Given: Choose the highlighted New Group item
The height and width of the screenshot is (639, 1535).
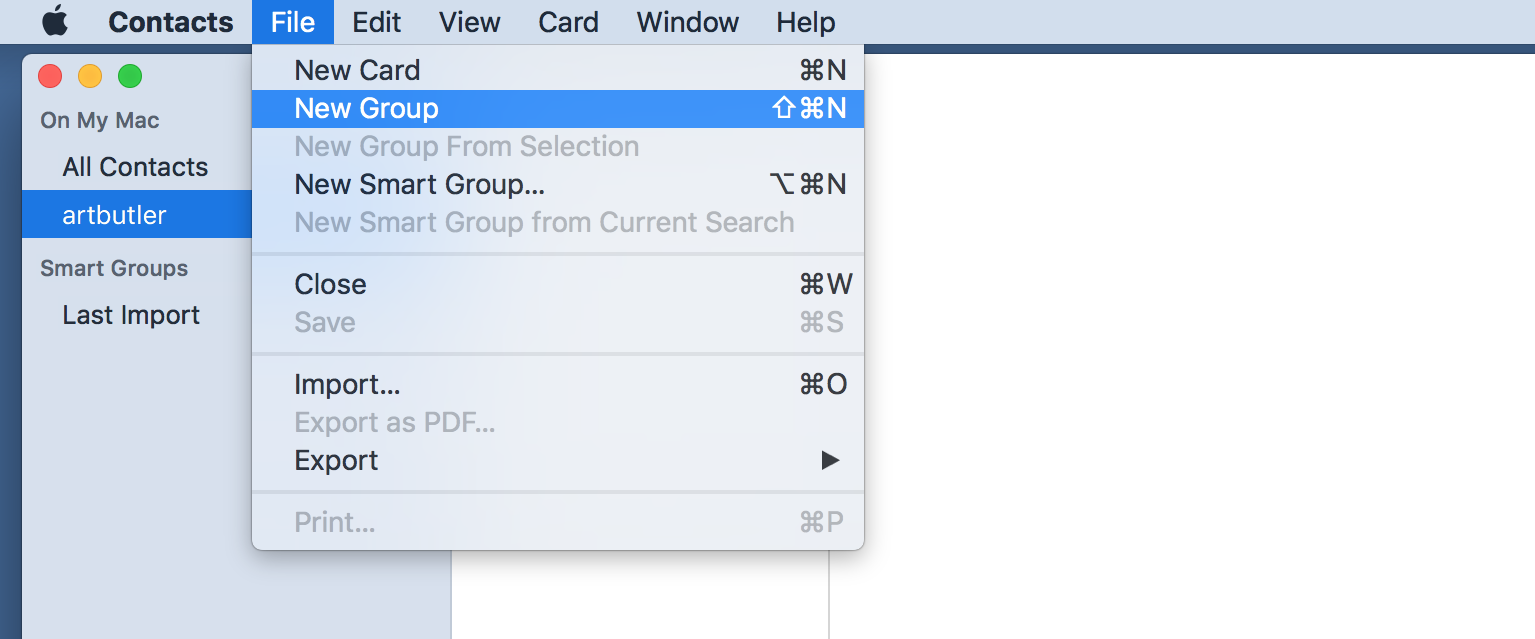Looking at the screenshot, I should (x=558, y=109).
